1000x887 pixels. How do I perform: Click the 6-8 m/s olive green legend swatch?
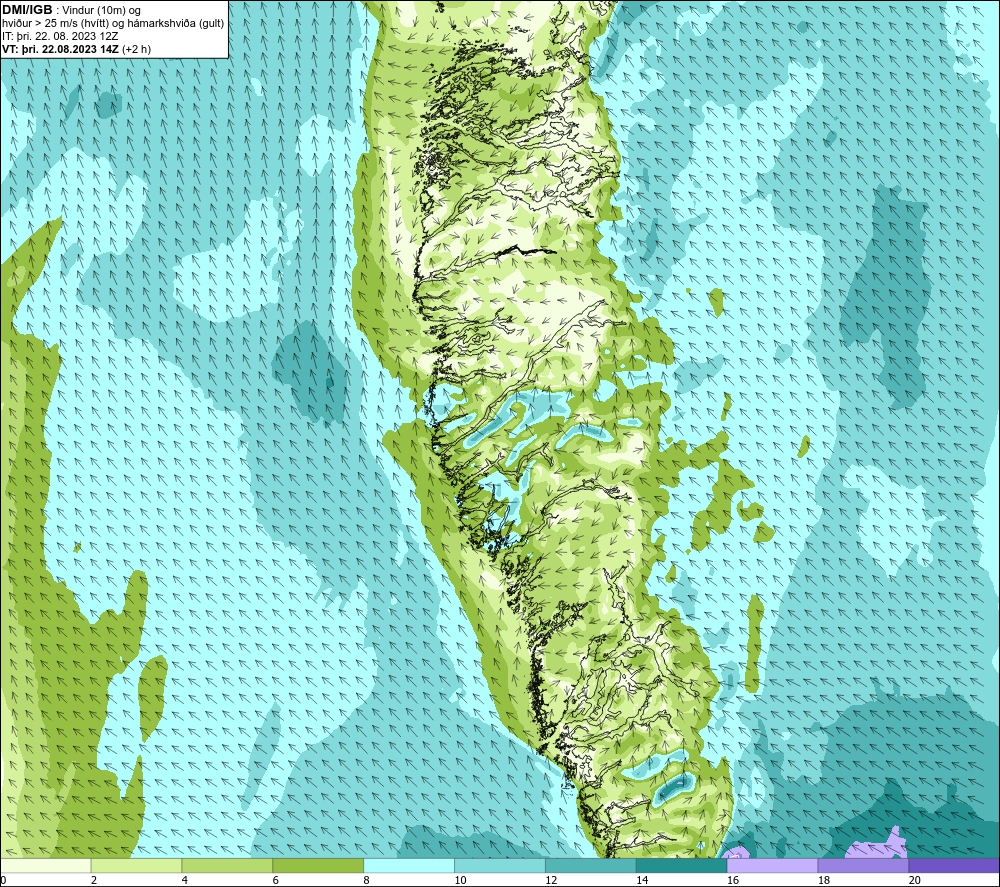(x=318, y=866)
